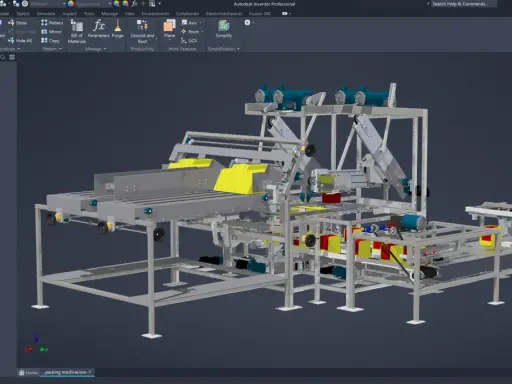Open the Axis dropdown arrow
The width and height of the screenshot is (512, 384).
pos(200,23)
